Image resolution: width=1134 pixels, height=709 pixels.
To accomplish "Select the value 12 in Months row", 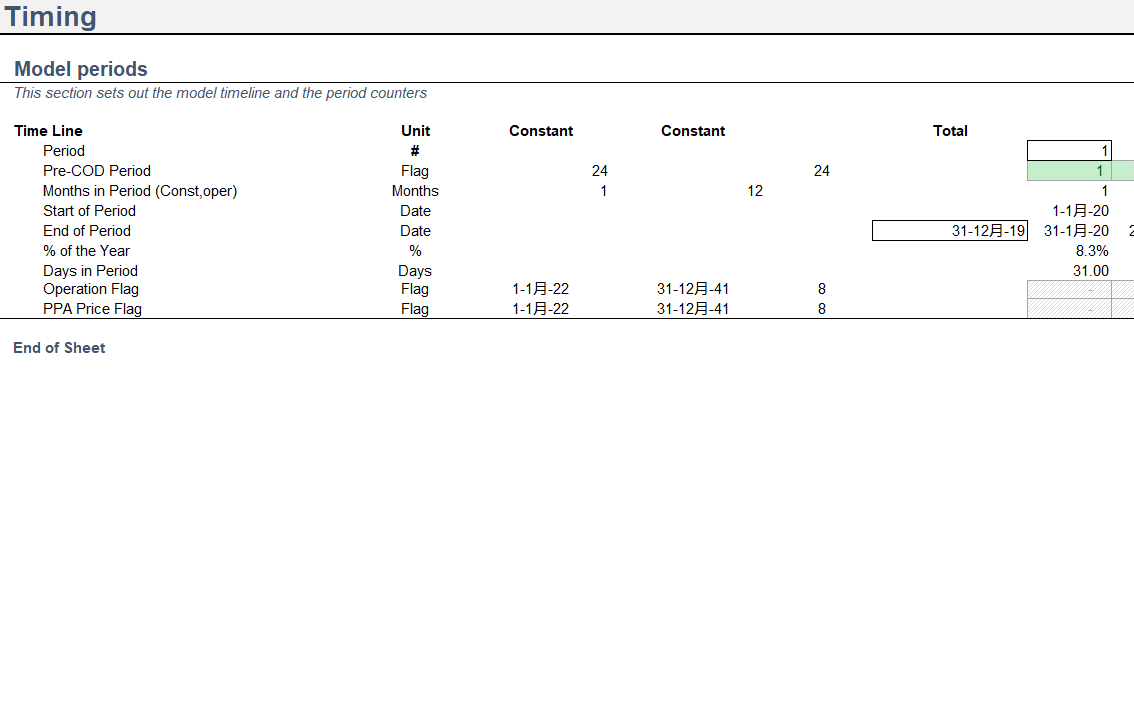I will (755, 191).
